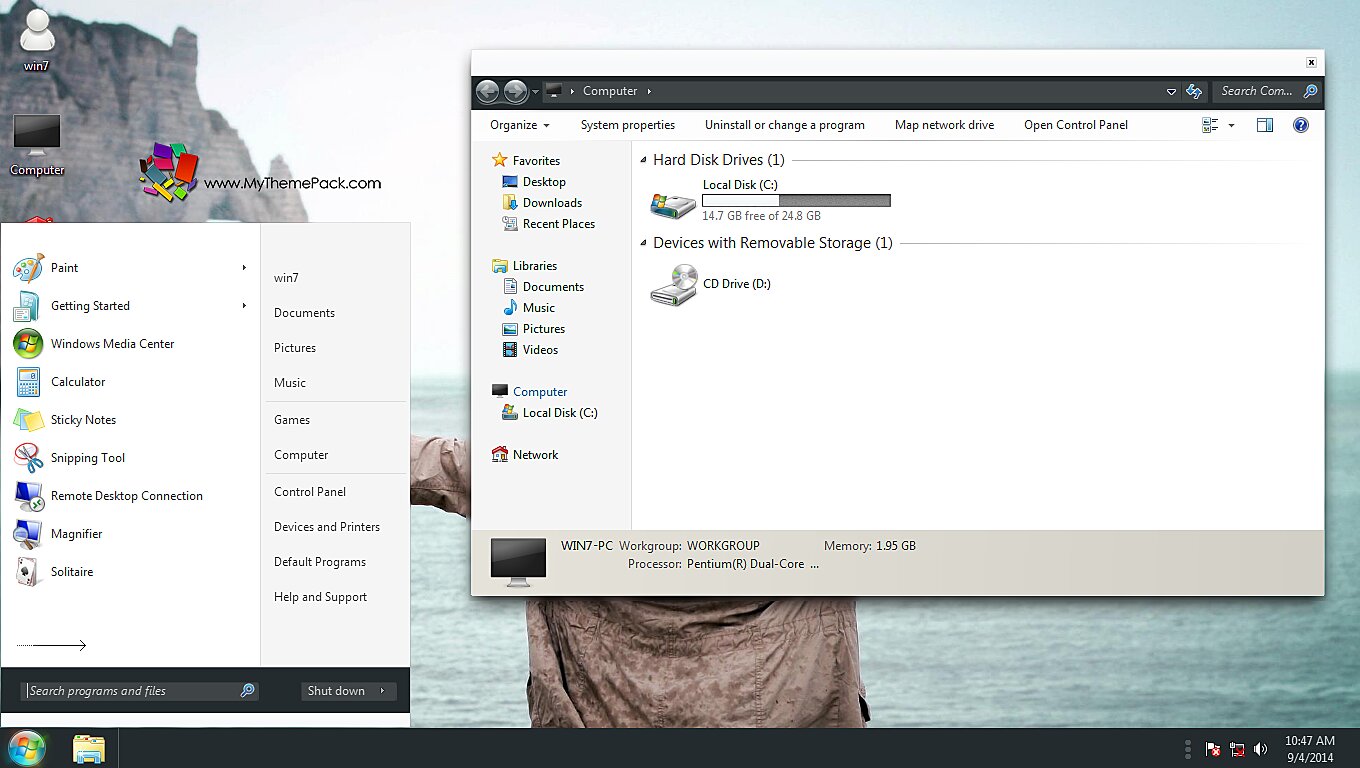1360x768 pixels.
Task: Open Documents from the Start menu
Action: tap(304, 313)
